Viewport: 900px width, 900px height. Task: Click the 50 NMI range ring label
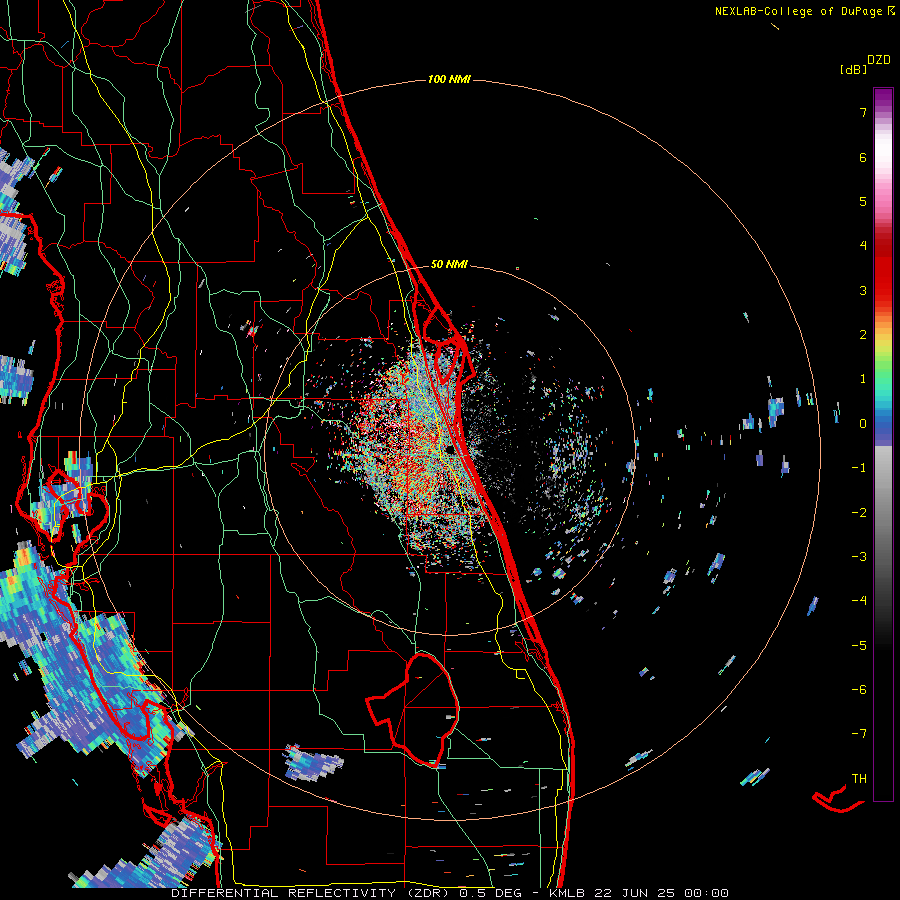click(449, 264)
